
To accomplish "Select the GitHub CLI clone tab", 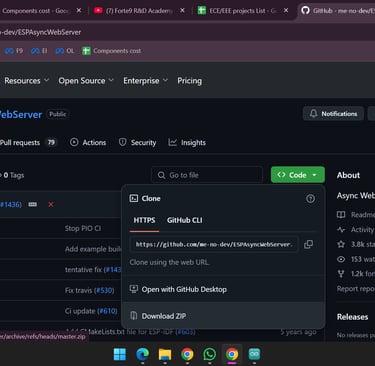I will coord(185,220).
